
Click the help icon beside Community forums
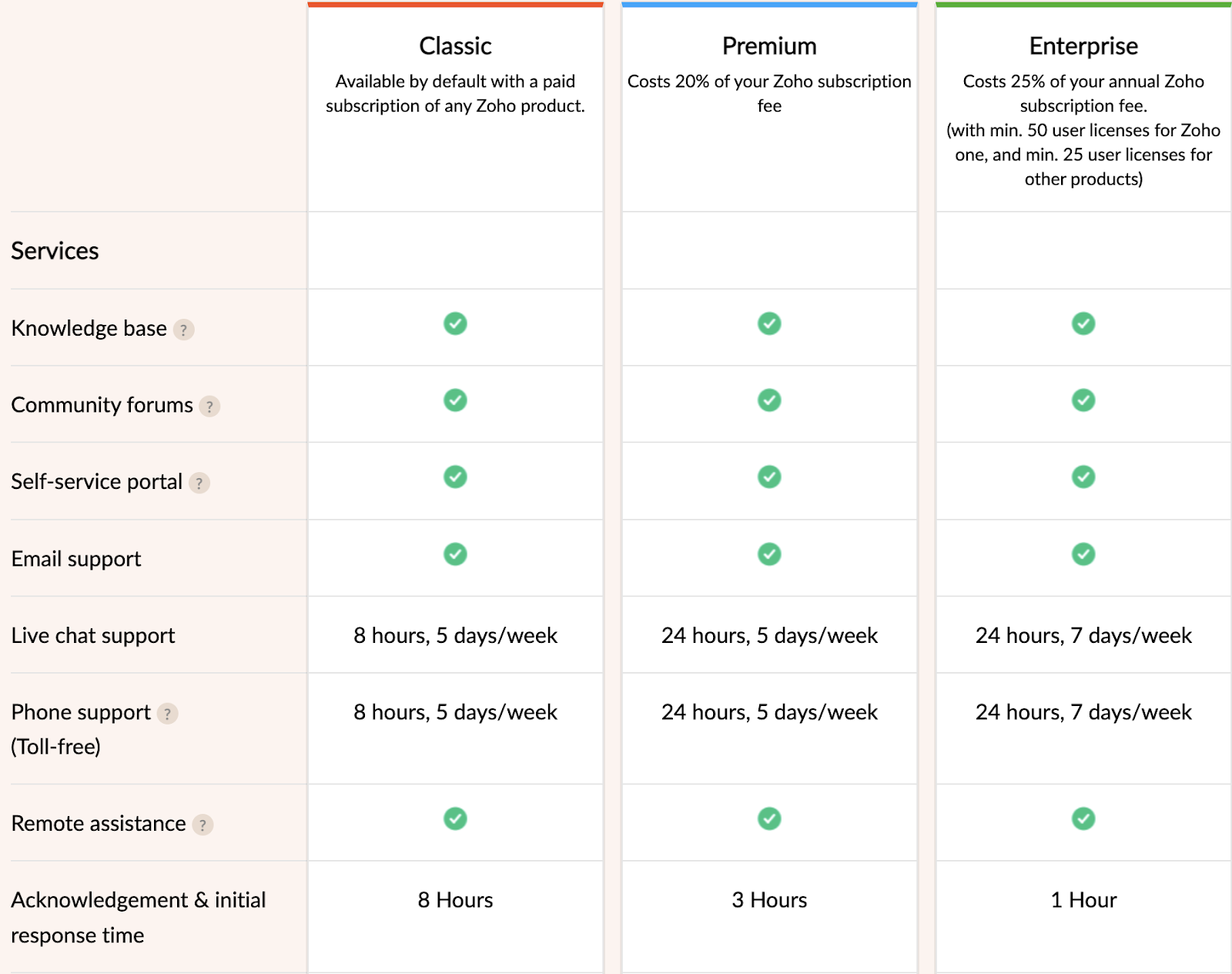(209, 407)
